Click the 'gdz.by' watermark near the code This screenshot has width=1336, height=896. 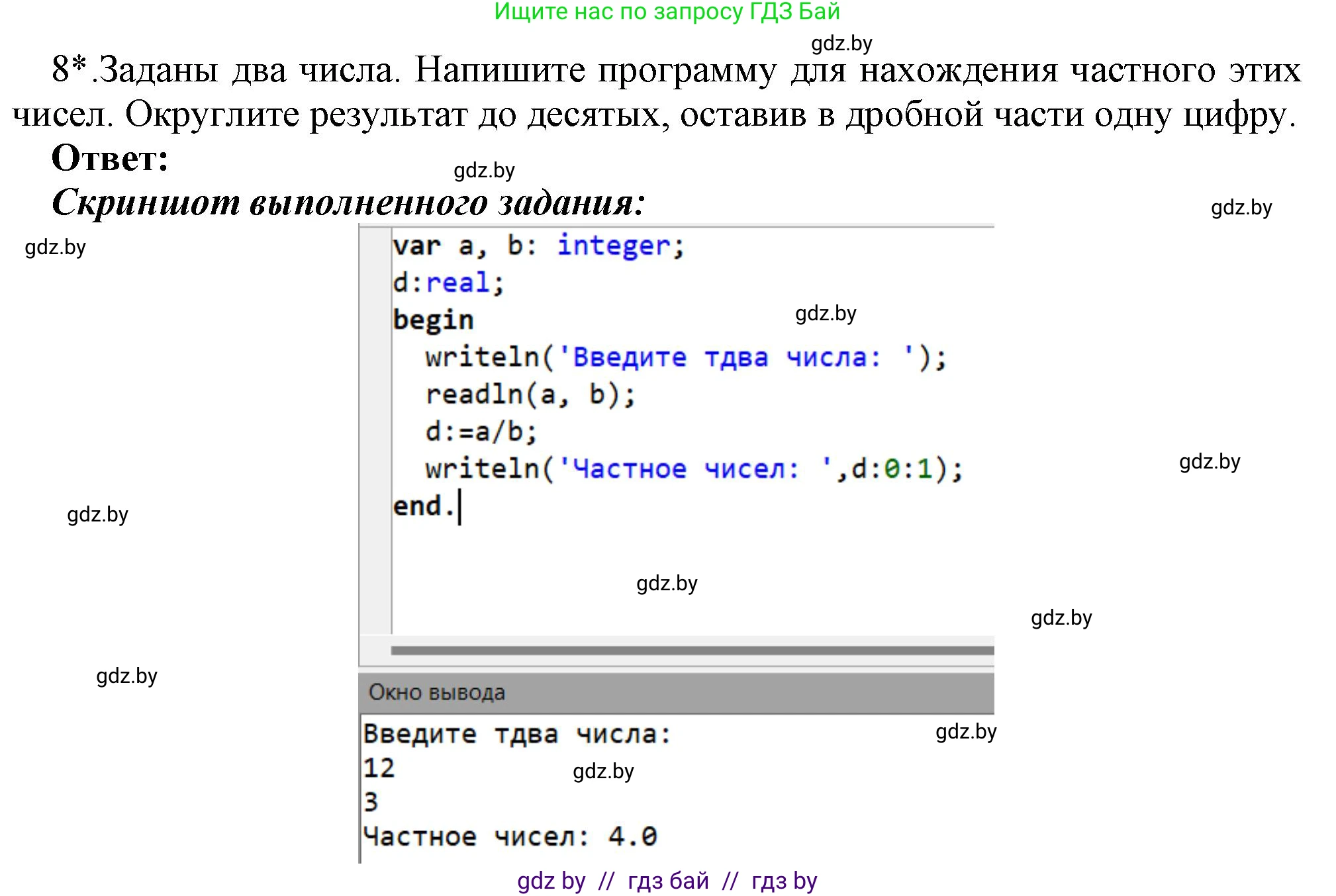825,314
